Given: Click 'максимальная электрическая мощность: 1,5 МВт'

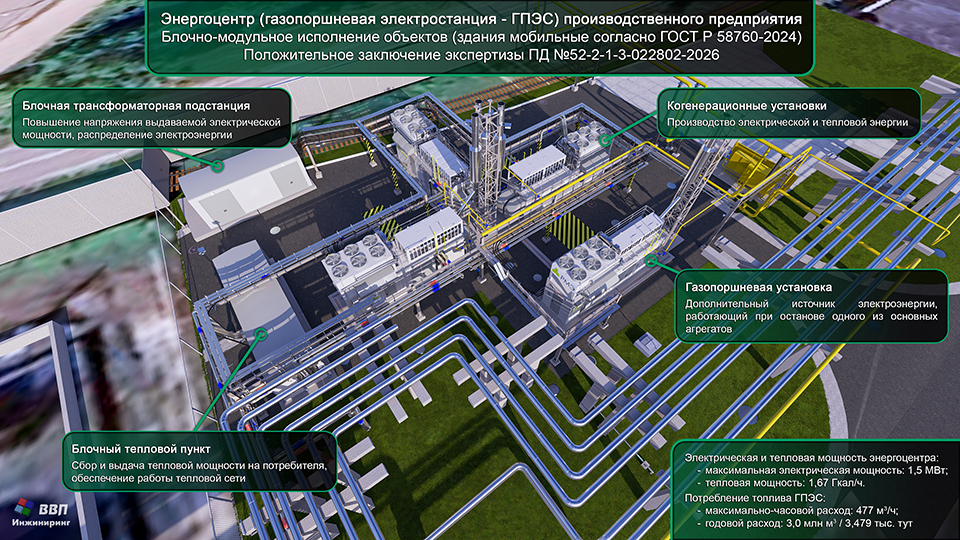Looking at the screenshot, I should (x=827, y=471).
